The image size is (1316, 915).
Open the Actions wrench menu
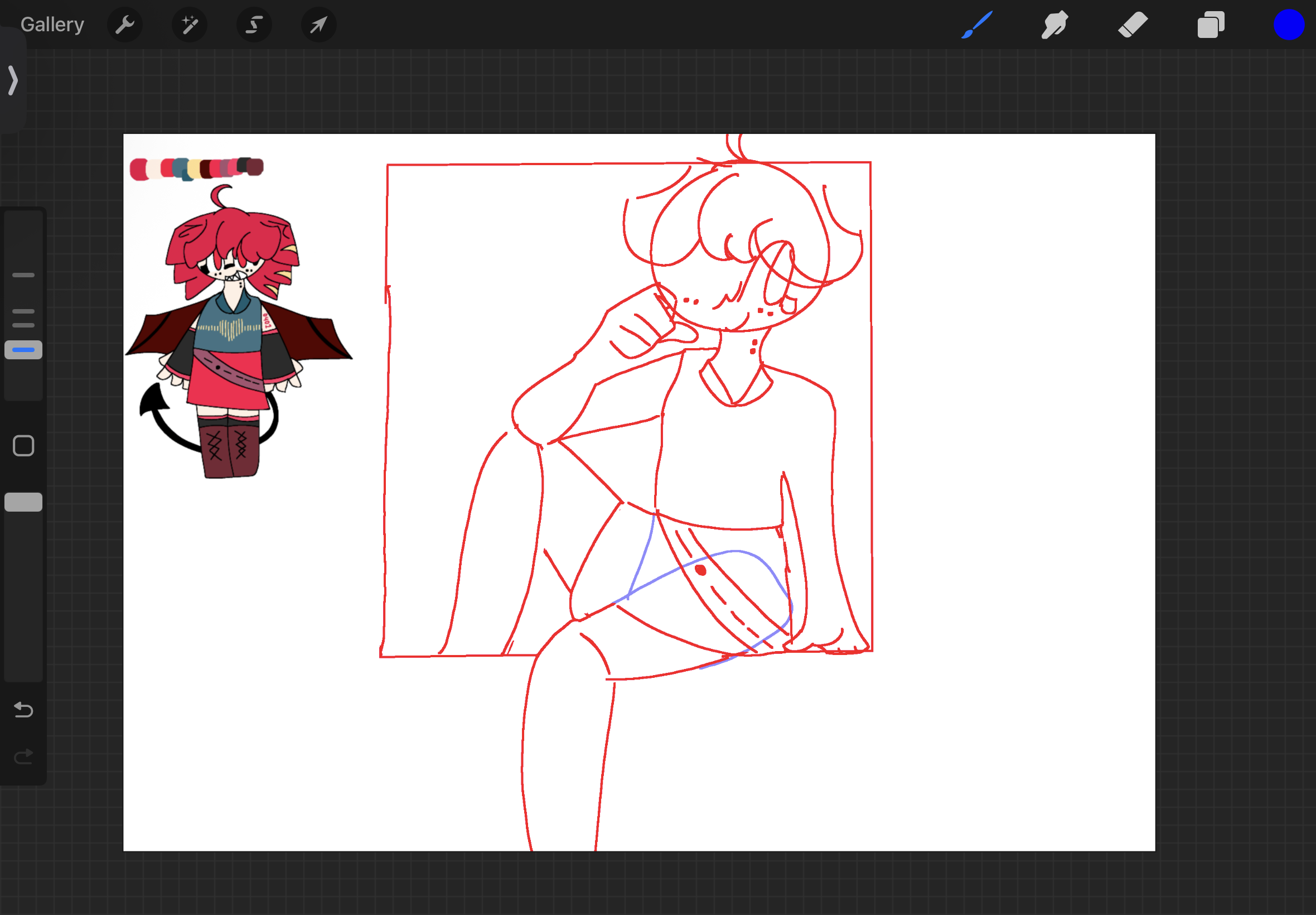pos(124,25)
